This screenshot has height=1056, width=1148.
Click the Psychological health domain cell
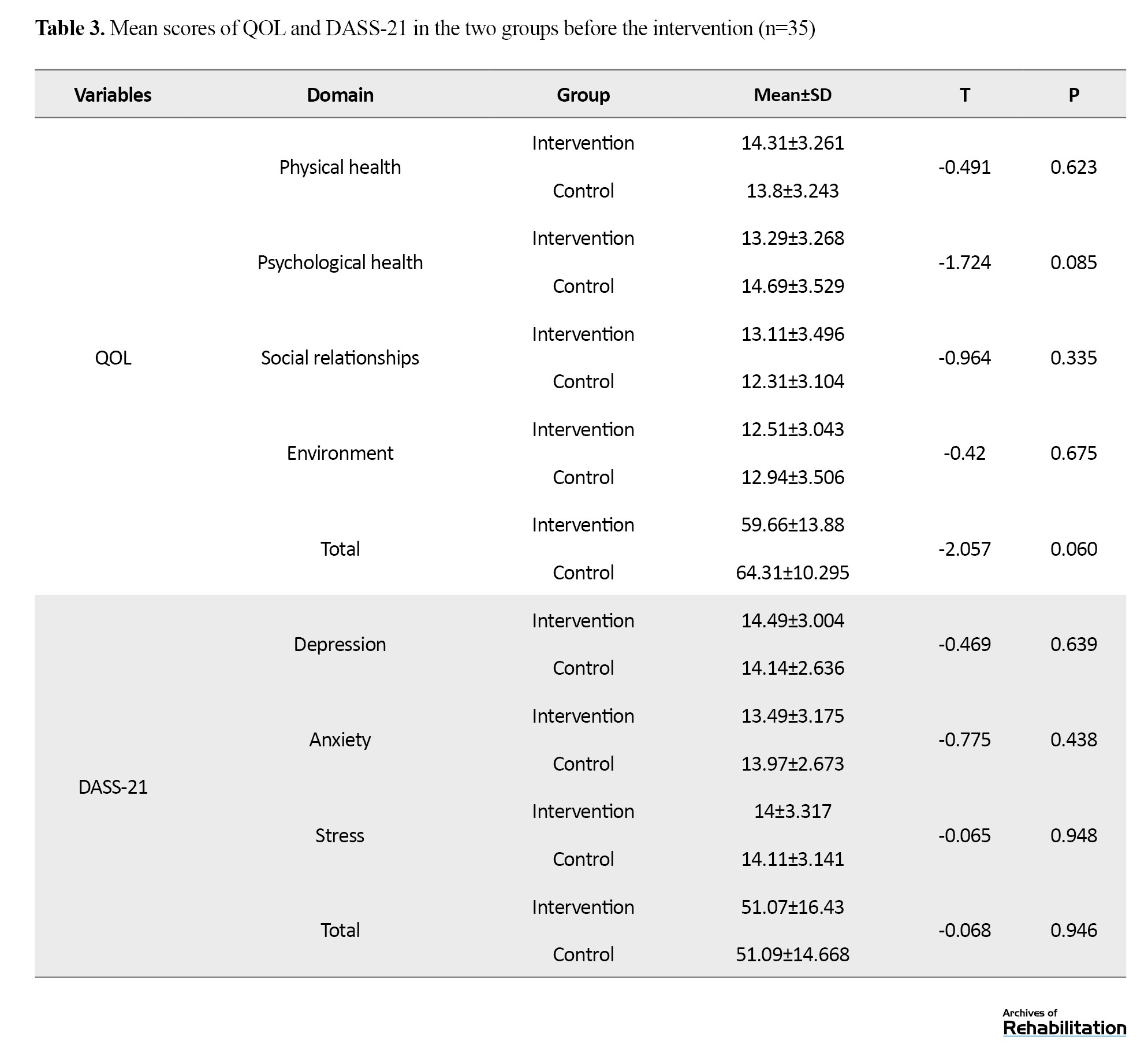coord(340,263)
